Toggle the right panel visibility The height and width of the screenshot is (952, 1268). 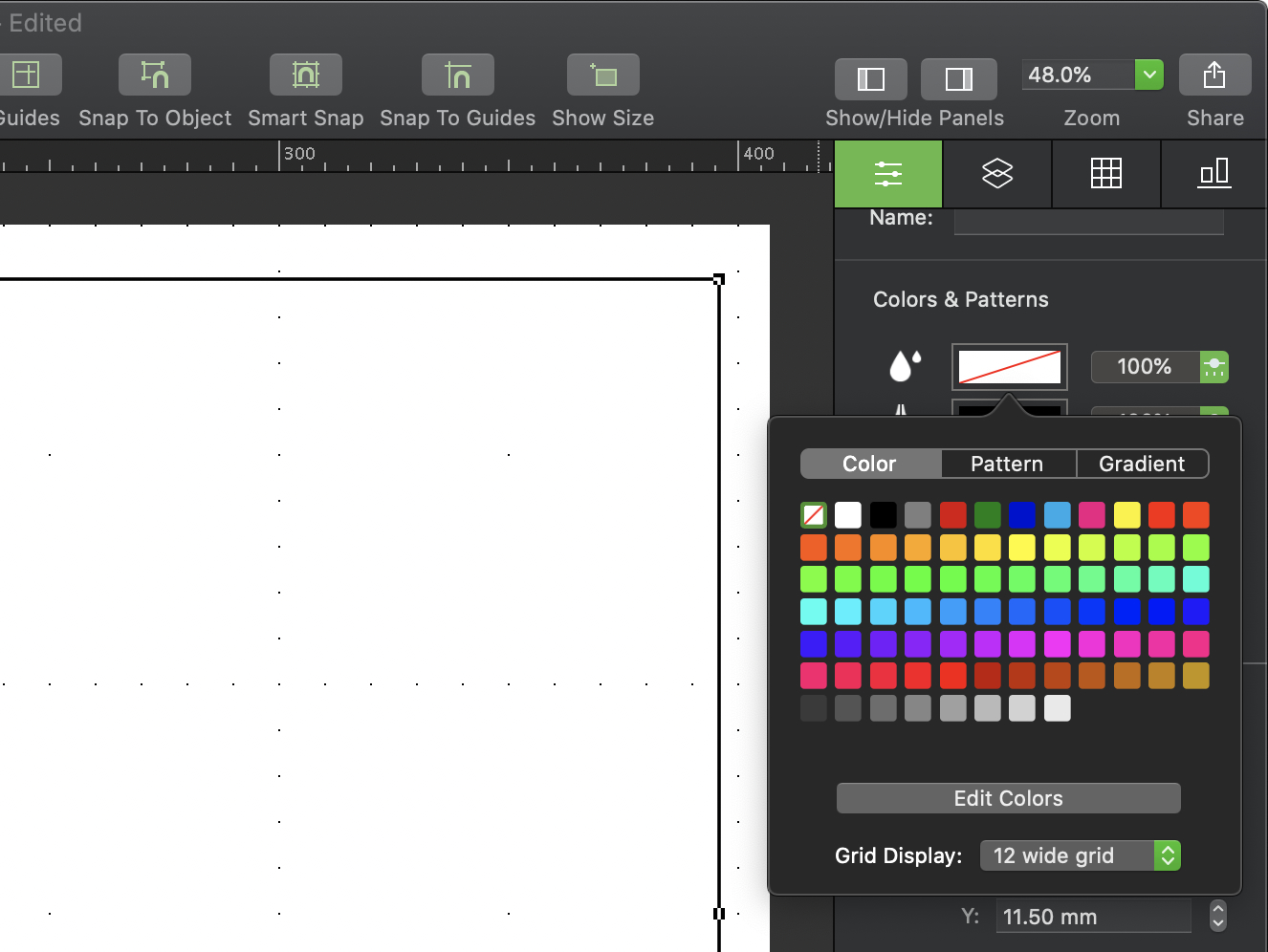click(x=958, y=78)
